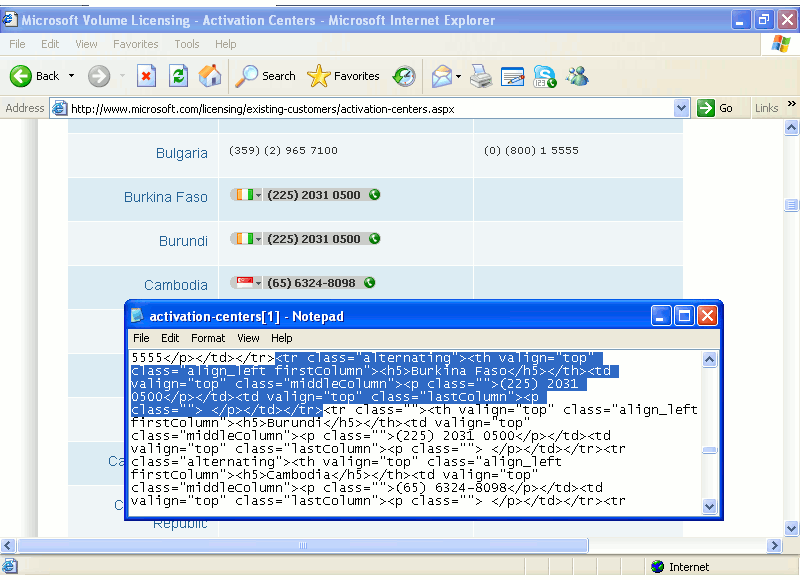Open the flag dropdown for Cambodia number
Image resolution: width=800 pixels, height=580 pixels.
[259, 283]
